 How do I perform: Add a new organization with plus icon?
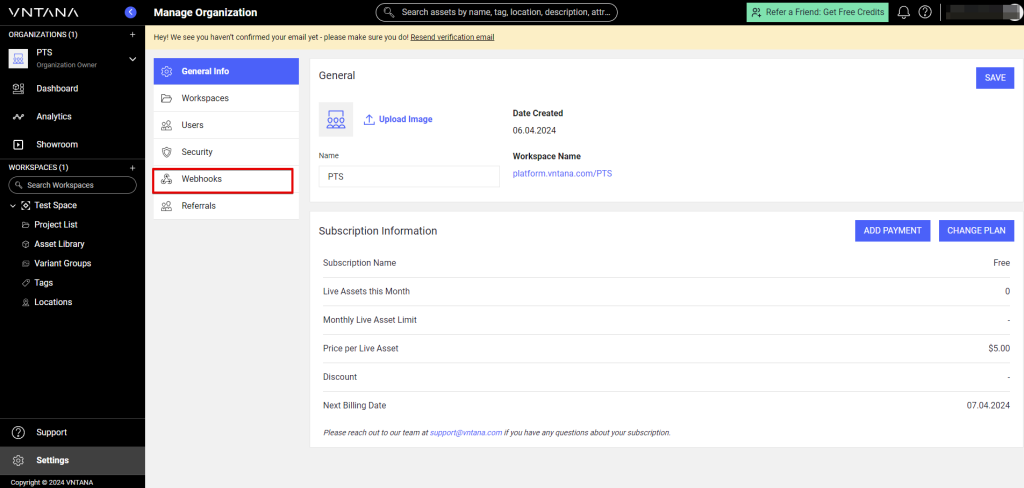click(x=132, y=34)
